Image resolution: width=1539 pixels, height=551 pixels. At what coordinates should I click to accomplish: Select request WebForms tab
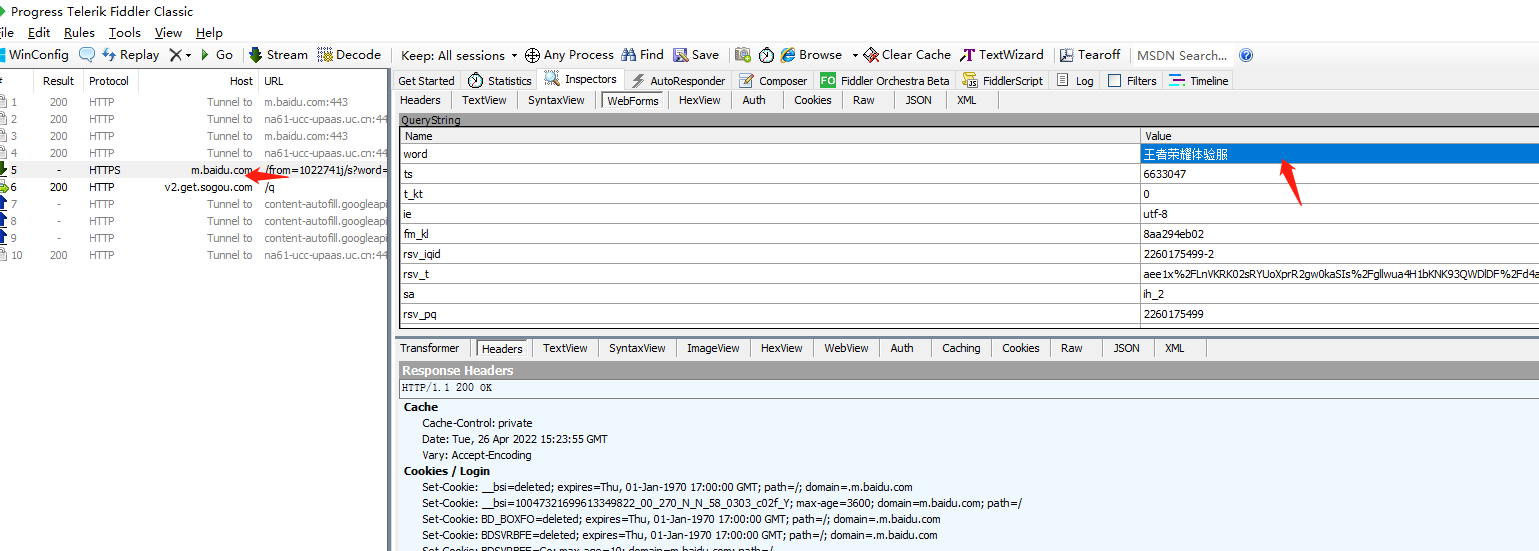[633, 100]
